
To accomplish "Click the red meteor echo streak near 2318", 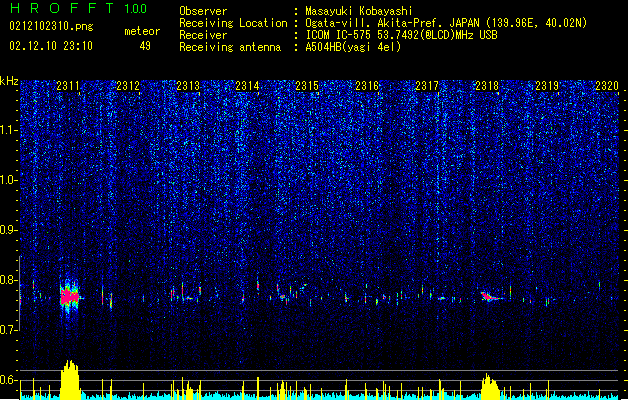I will pos(490,296).
